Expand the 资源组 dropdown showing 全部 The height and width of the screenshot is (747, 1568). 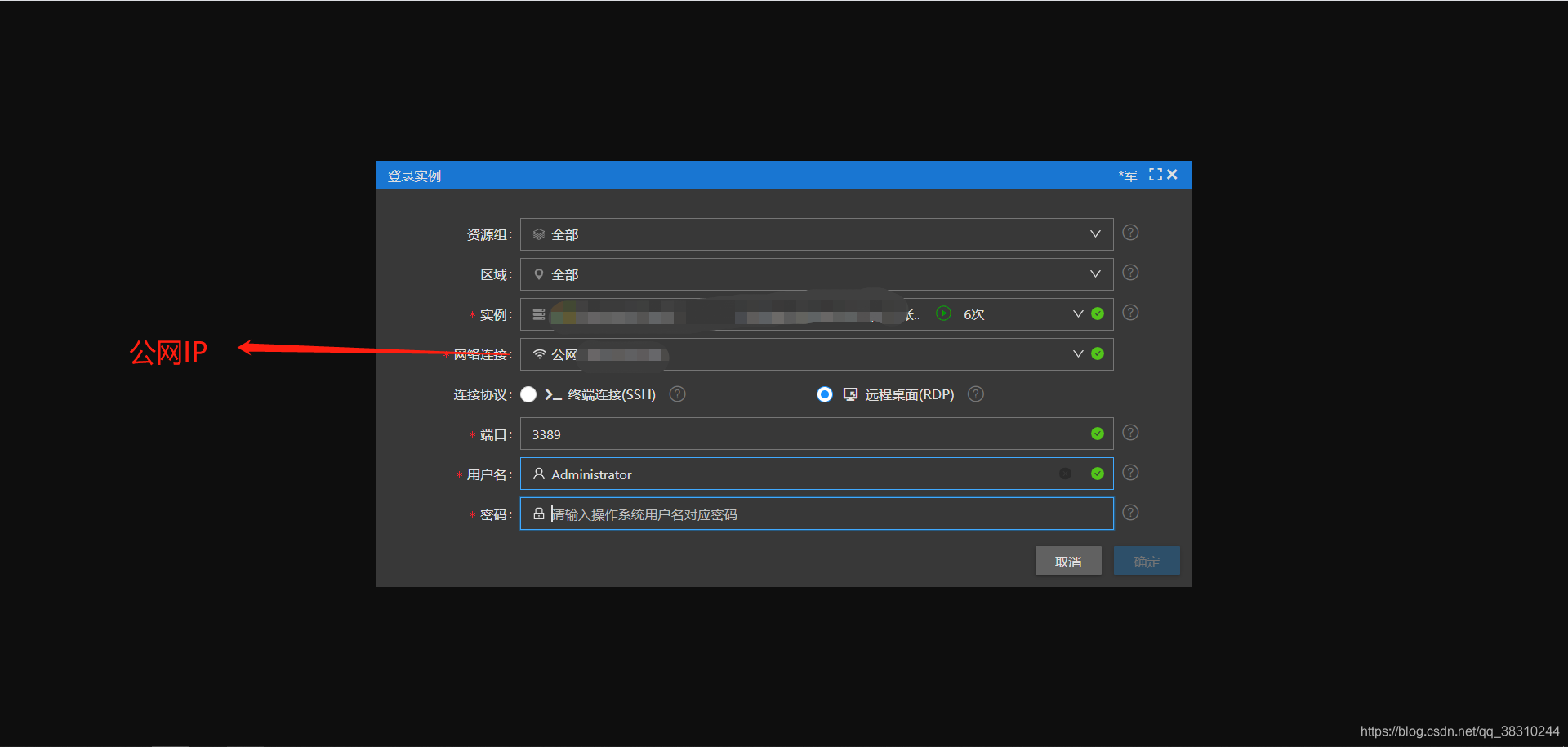[817, 234]
